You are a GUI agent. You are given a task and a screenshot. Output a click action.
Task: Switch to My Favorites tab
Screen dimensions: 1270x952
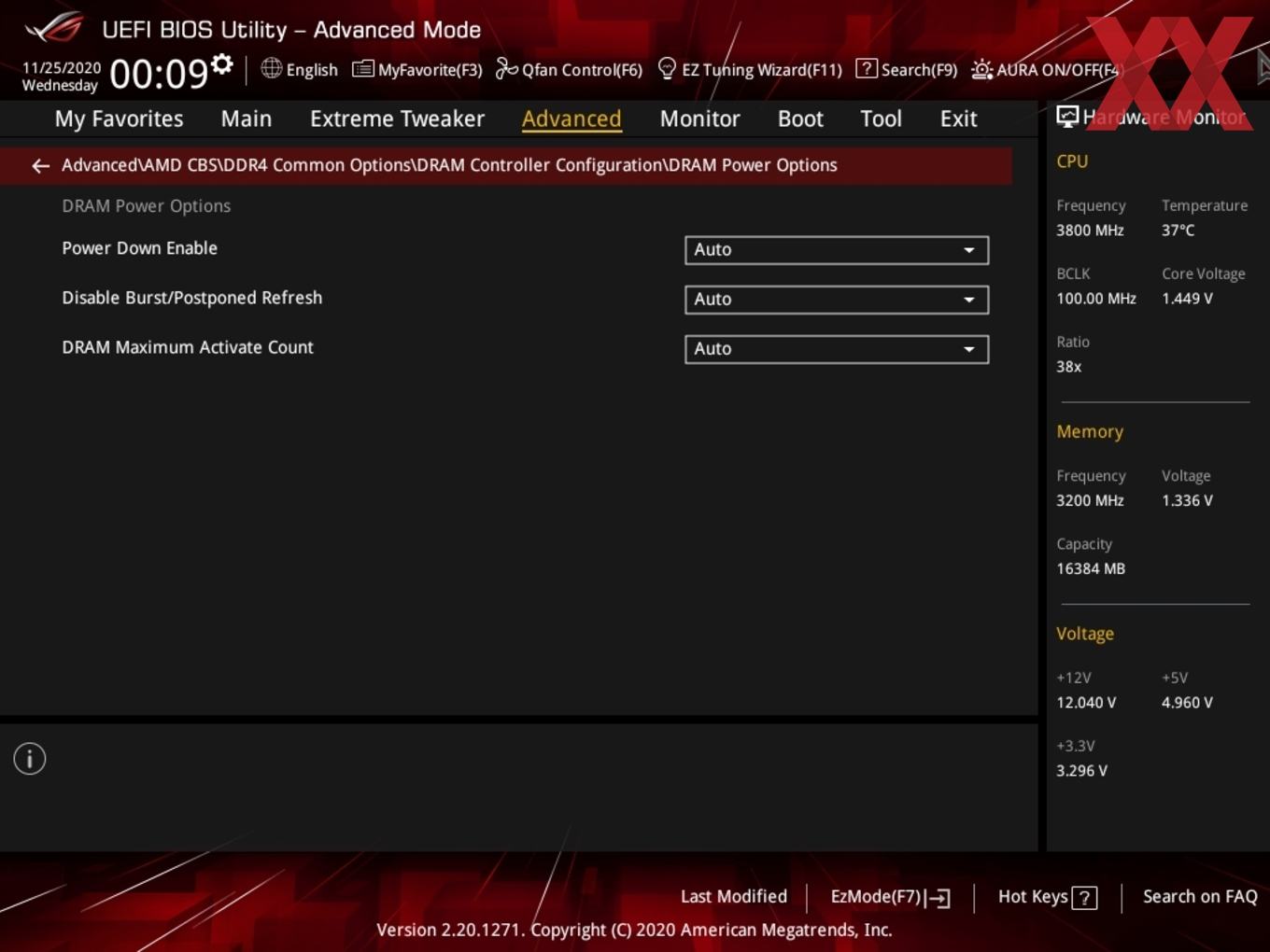coord(119,119)
